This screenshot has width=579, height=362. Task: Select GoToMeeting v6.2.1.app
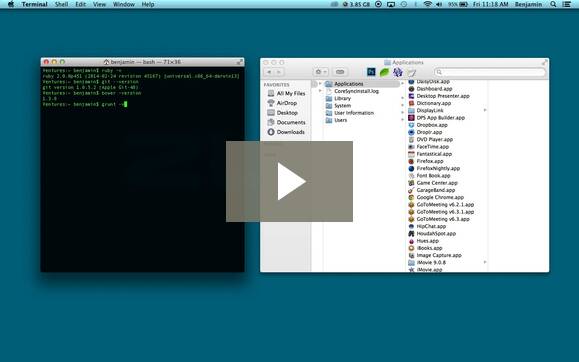click(x=441, y=204)
